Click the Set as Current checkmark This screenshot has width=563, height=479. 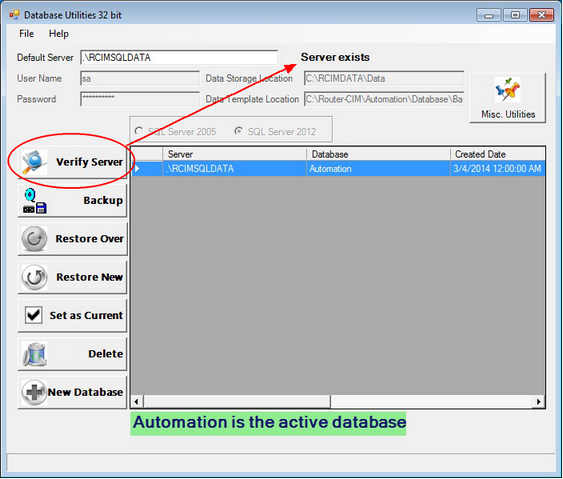[34, 315]
